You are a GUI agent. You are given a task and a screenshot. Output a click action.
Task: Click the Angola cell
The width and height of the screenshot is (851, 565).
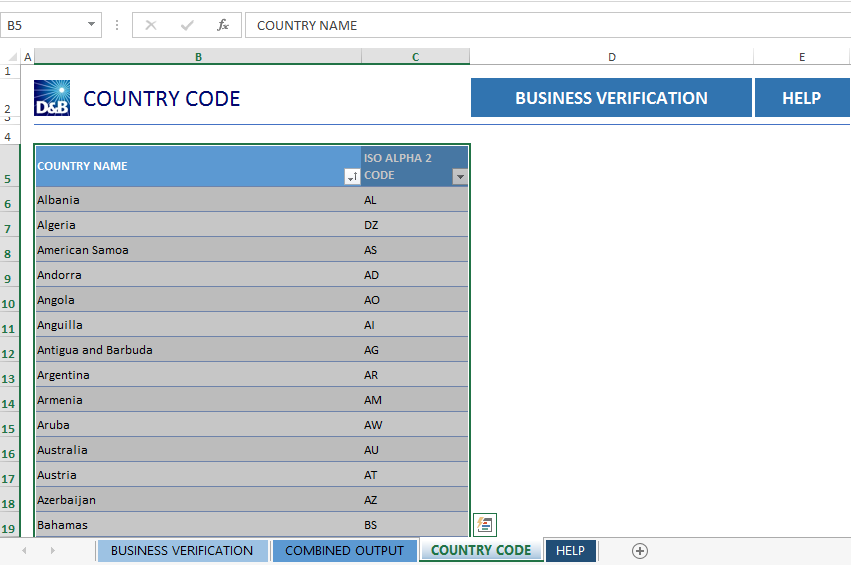[x=198, y=300]
